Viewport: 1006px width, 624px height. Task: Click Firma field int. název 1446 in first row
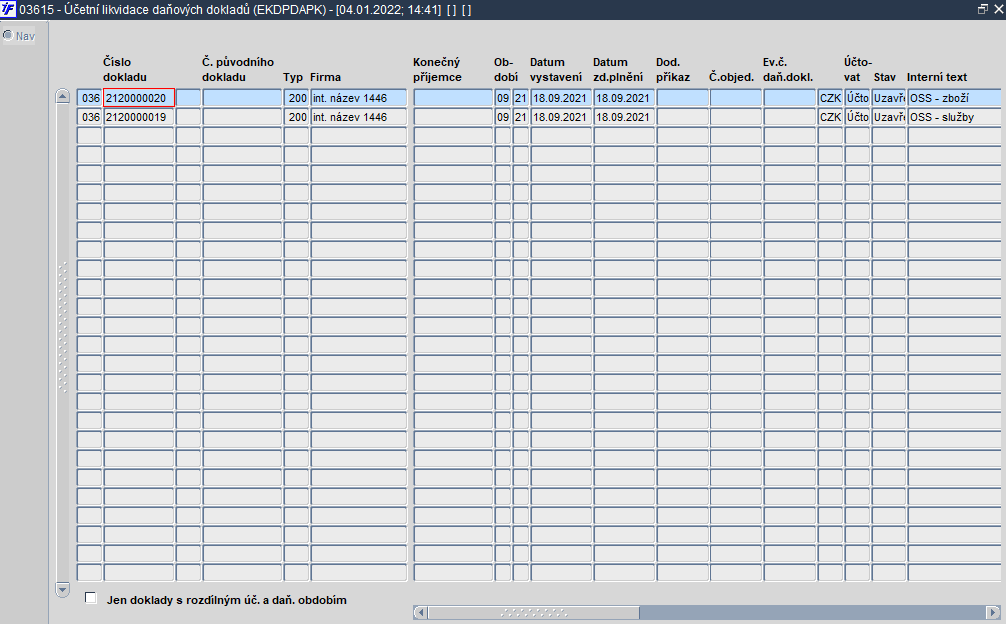click(x=359, y=98)
